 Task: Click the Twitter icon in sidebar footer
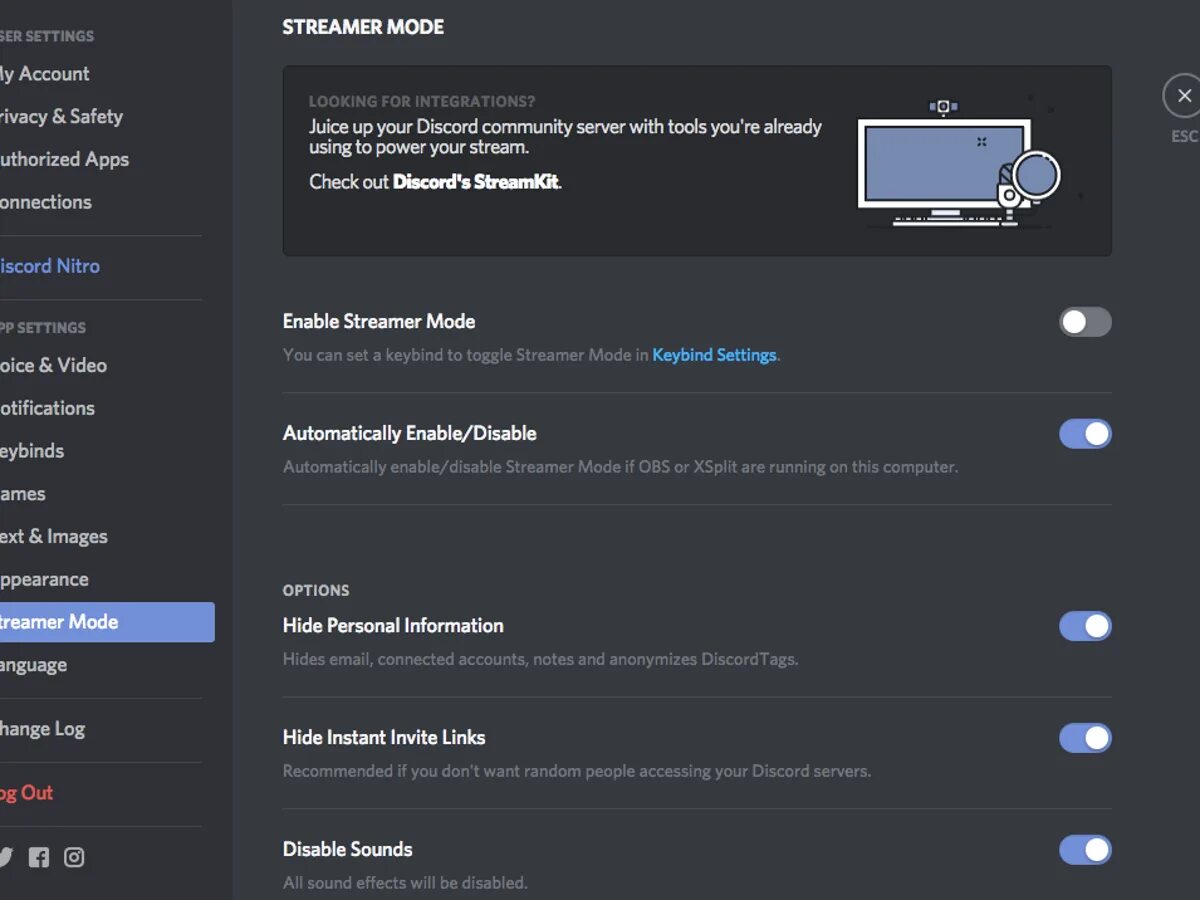click(x=5, y=857)
